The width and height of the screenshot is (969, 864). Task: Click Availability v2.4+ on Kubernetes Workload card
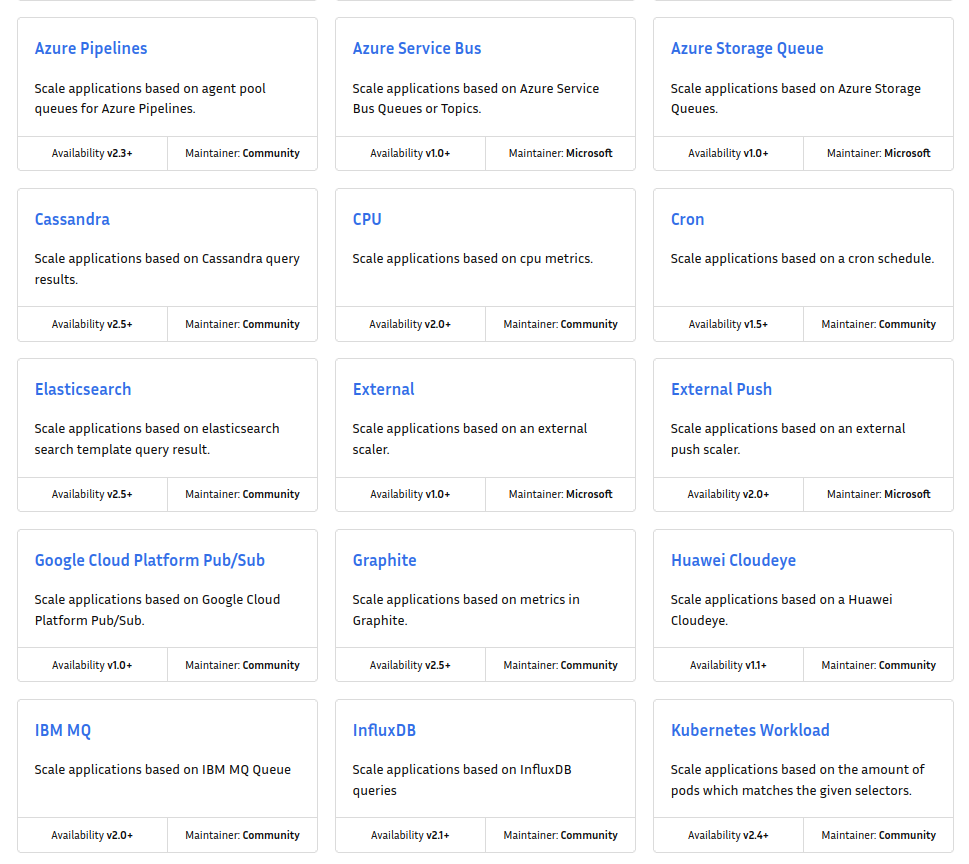click(729, 835)
